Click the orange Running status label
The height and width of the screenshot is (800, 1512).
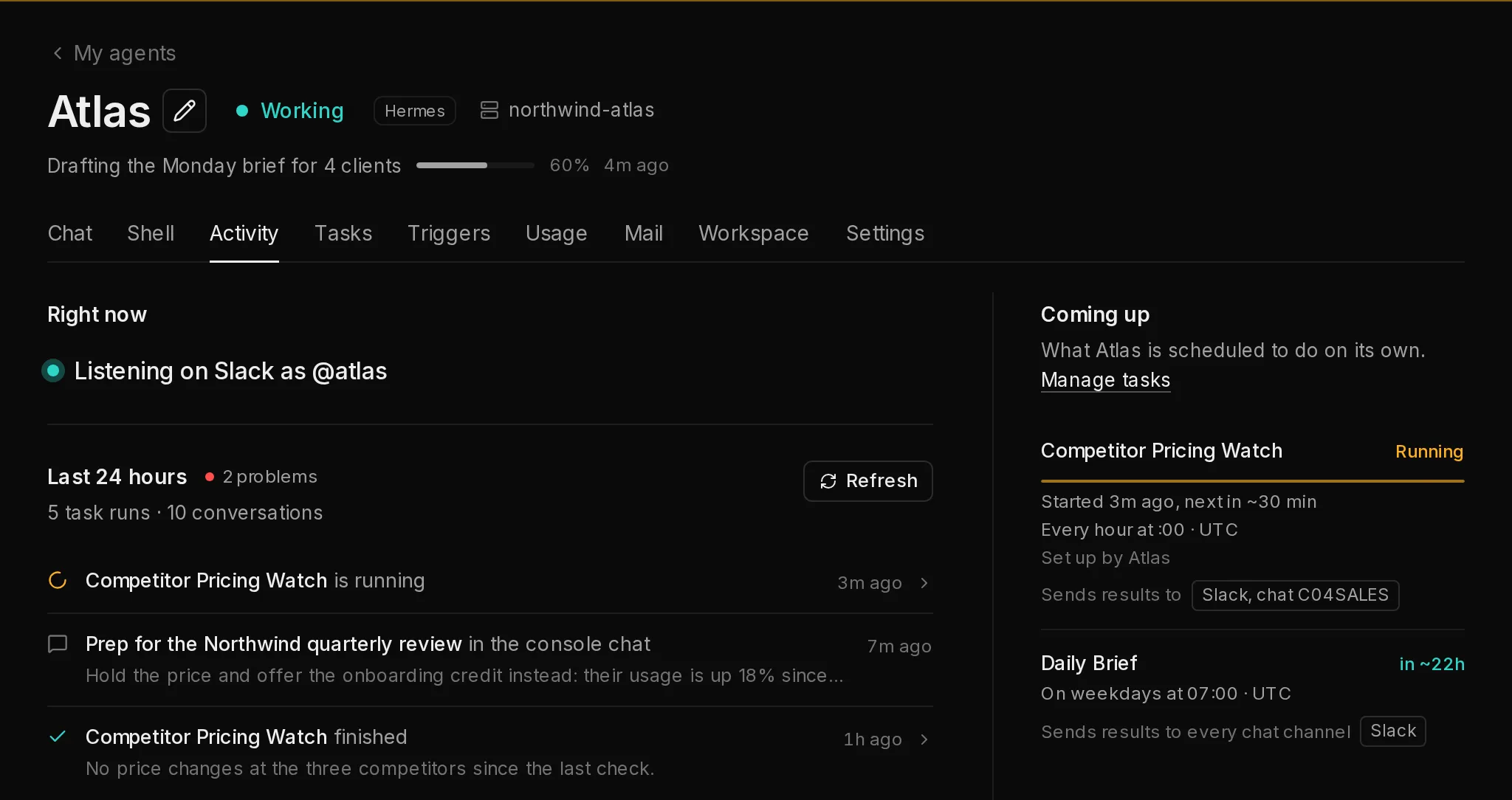click(x=1429, y=452)
